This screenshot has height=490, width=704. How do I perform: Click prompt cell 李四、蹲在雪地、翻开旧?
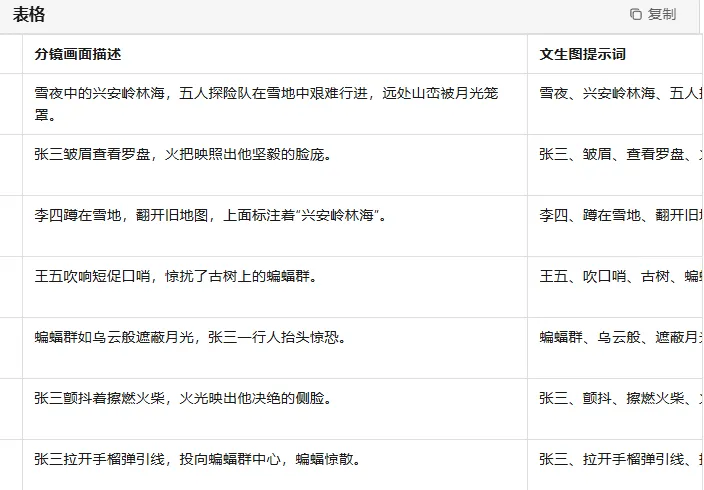tap(615, 226)
